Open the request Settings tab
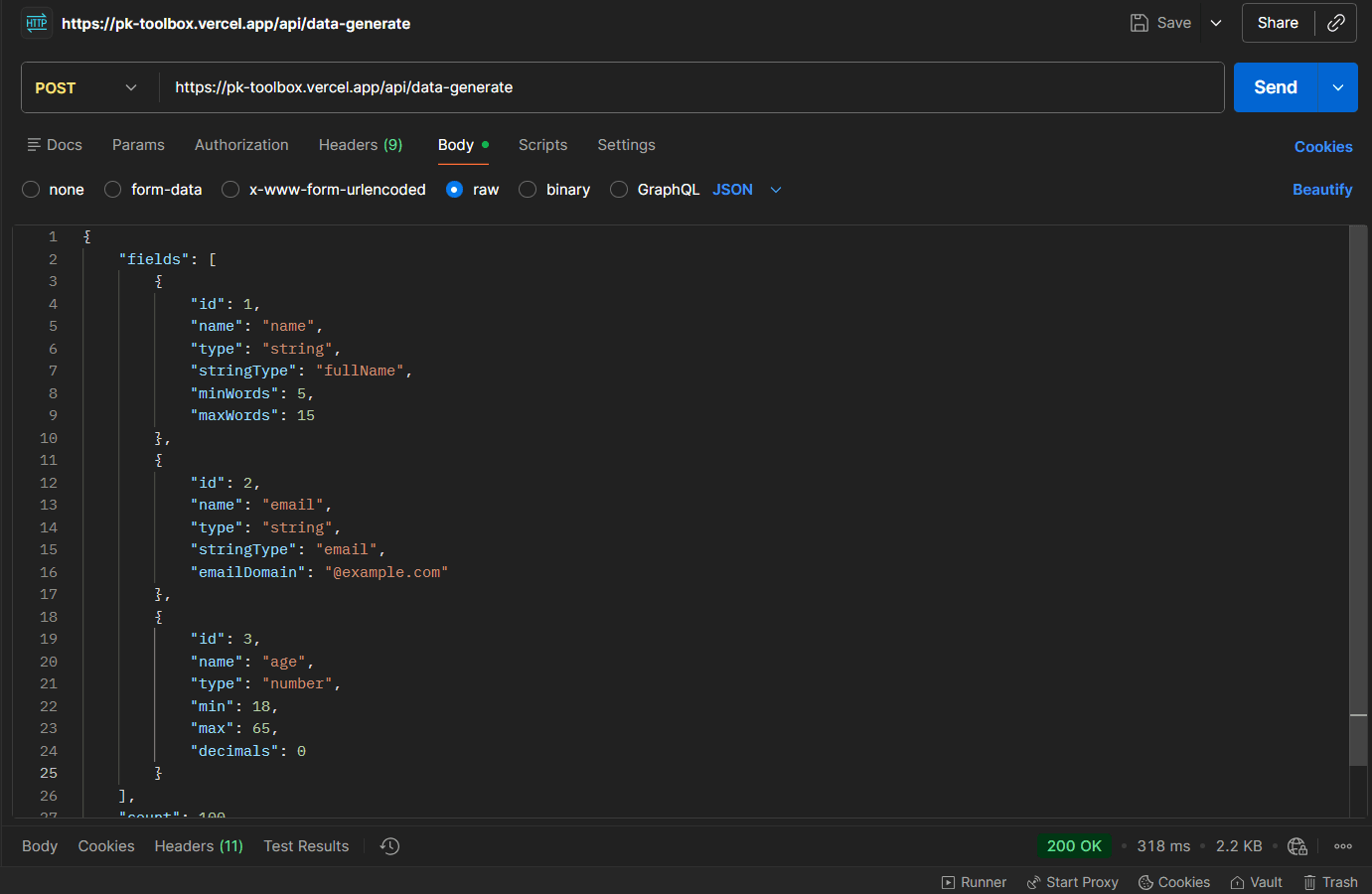1372x894 pixels. (x=626, y=145)
